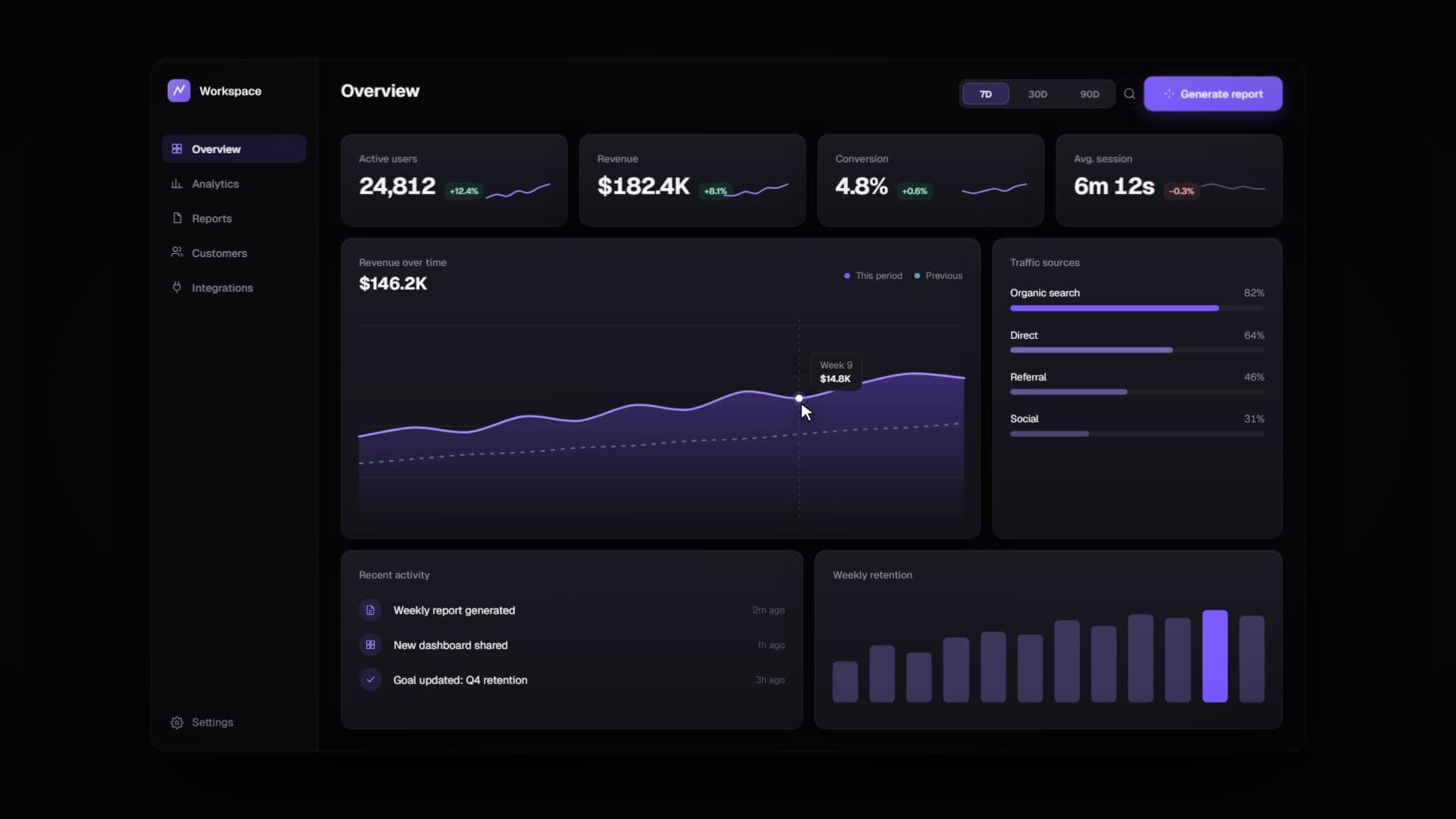The width and height of the screenshot is (1456, 819).
Task: Click the 3h ago timestamp
Action: [770, 680]
